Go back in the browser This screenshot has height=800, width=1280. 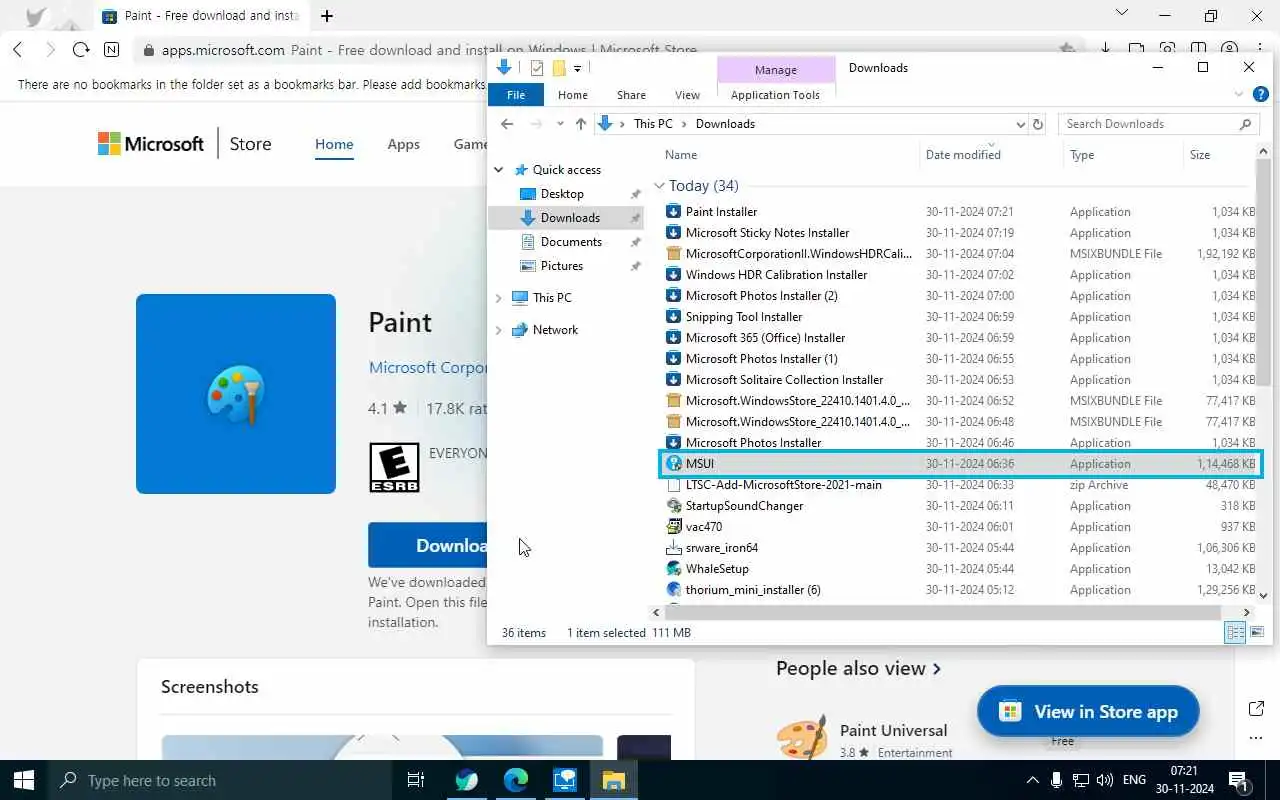[17, 49]
